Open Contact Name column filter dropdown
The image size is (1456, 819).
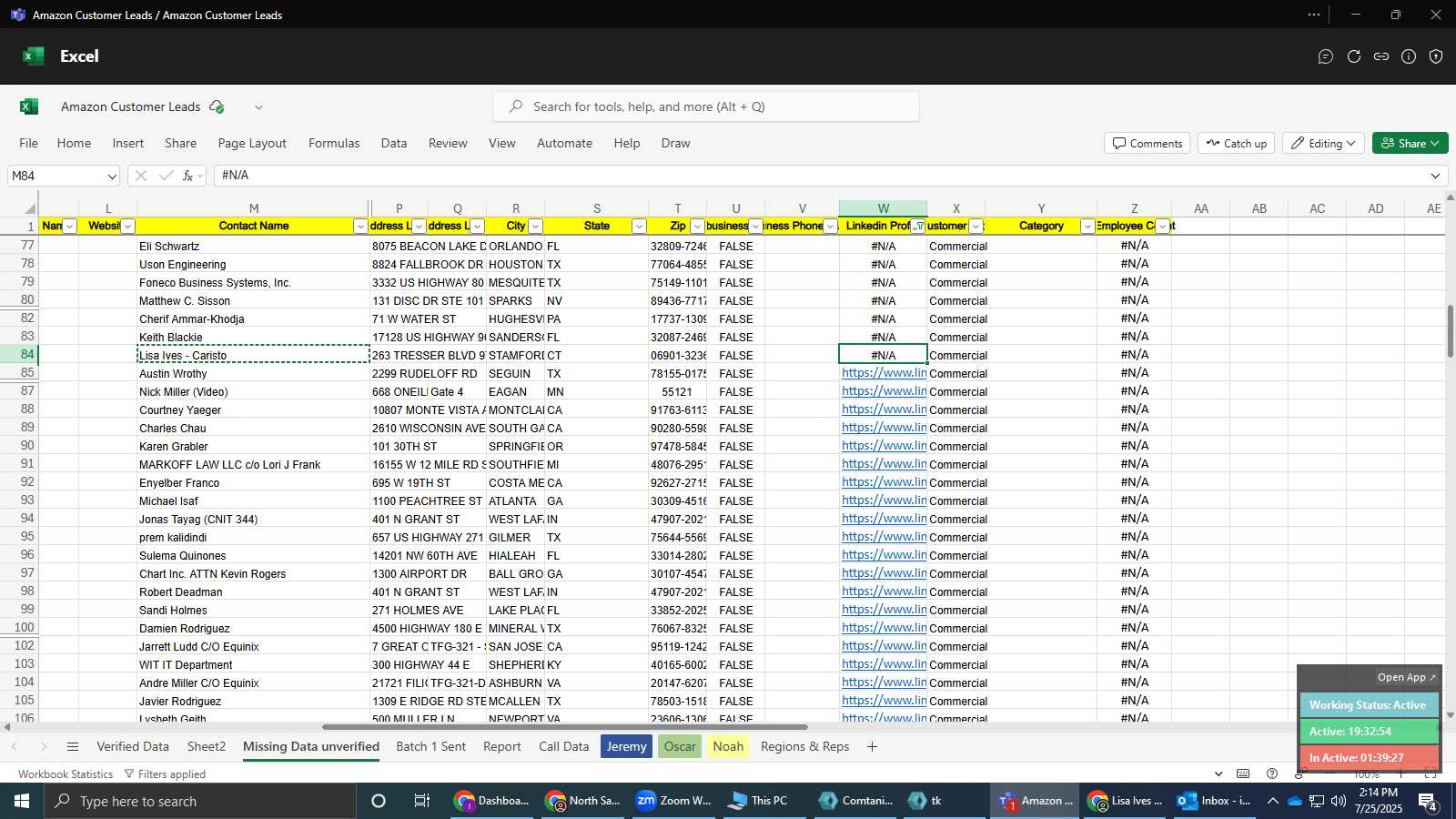[x=360, y=227]
